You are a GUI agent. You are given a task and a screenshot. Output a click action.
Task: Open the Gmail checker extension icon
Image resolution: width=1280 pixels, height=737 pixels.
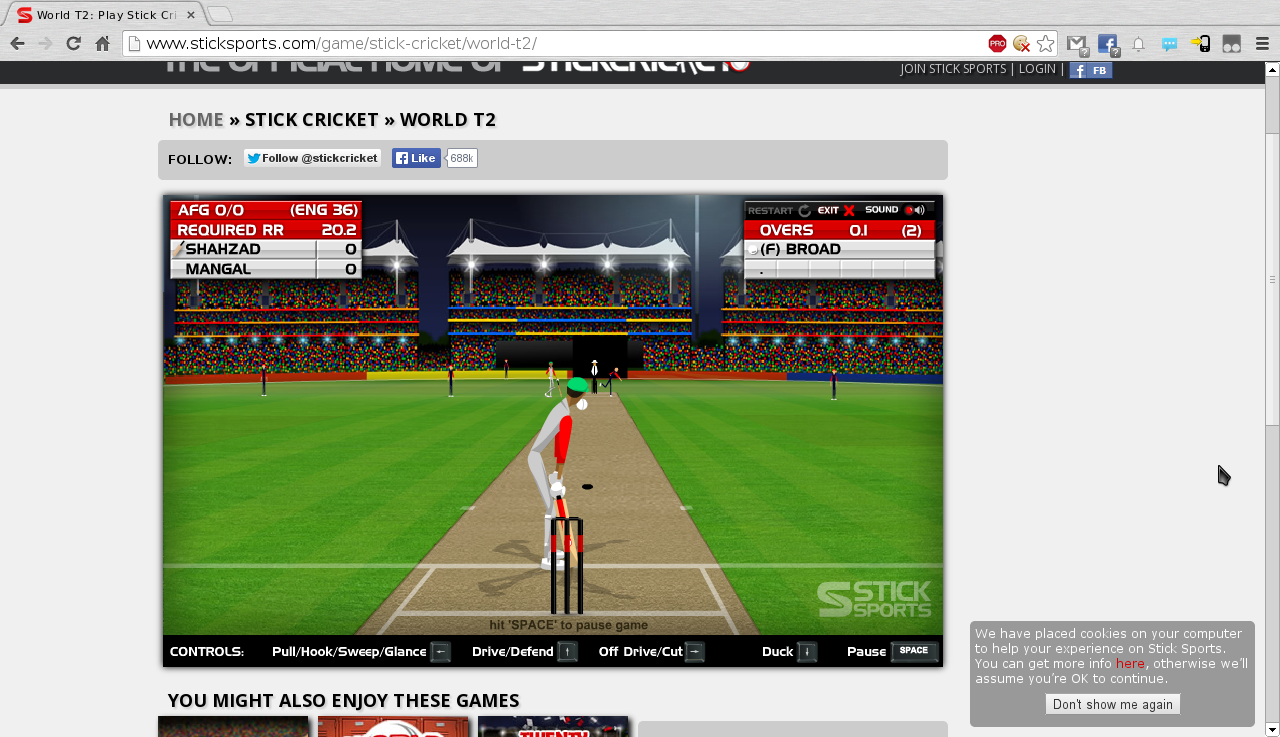pos(1077,44)
